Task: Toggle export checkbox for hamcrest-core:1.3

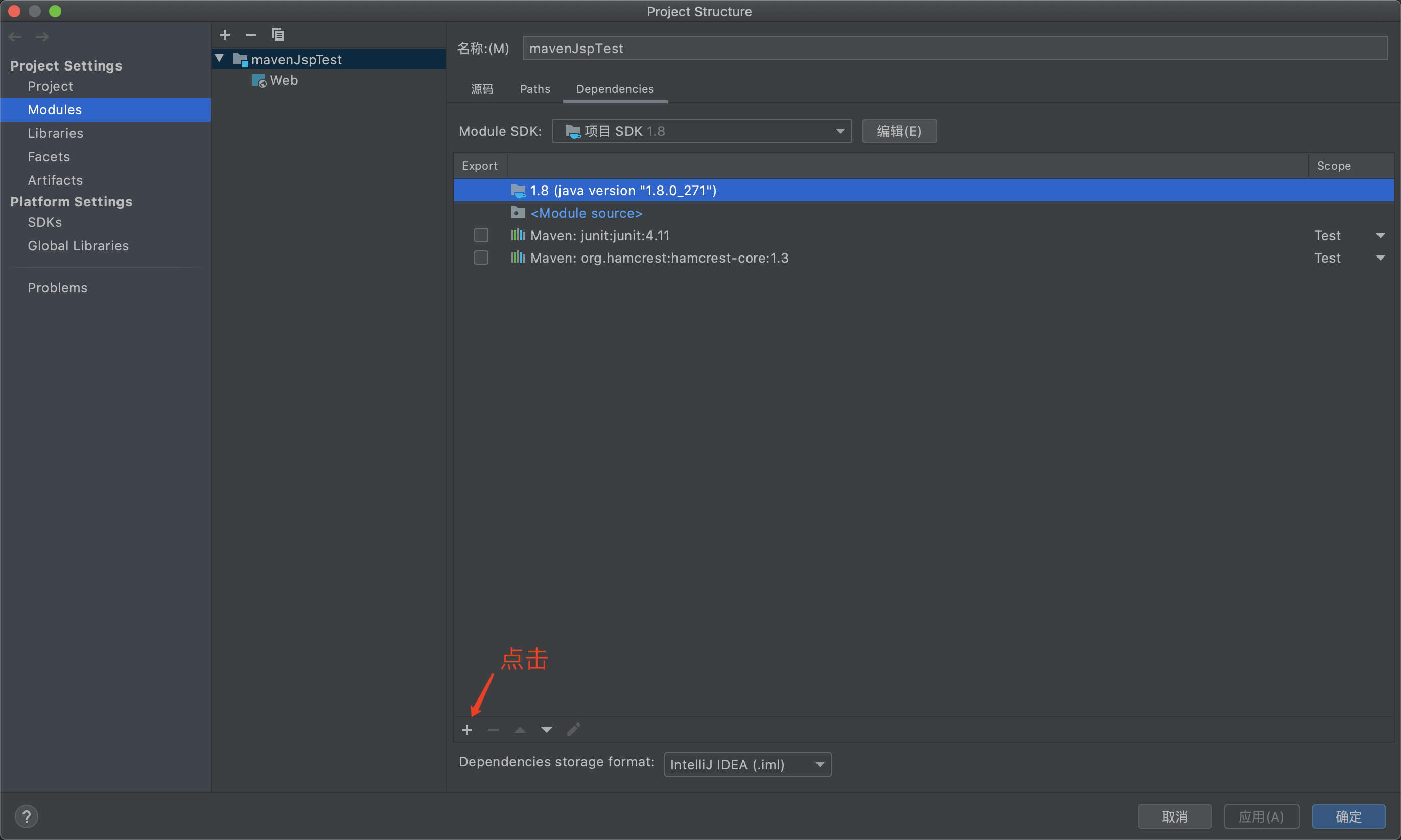Action: click(x=481, y=258)
